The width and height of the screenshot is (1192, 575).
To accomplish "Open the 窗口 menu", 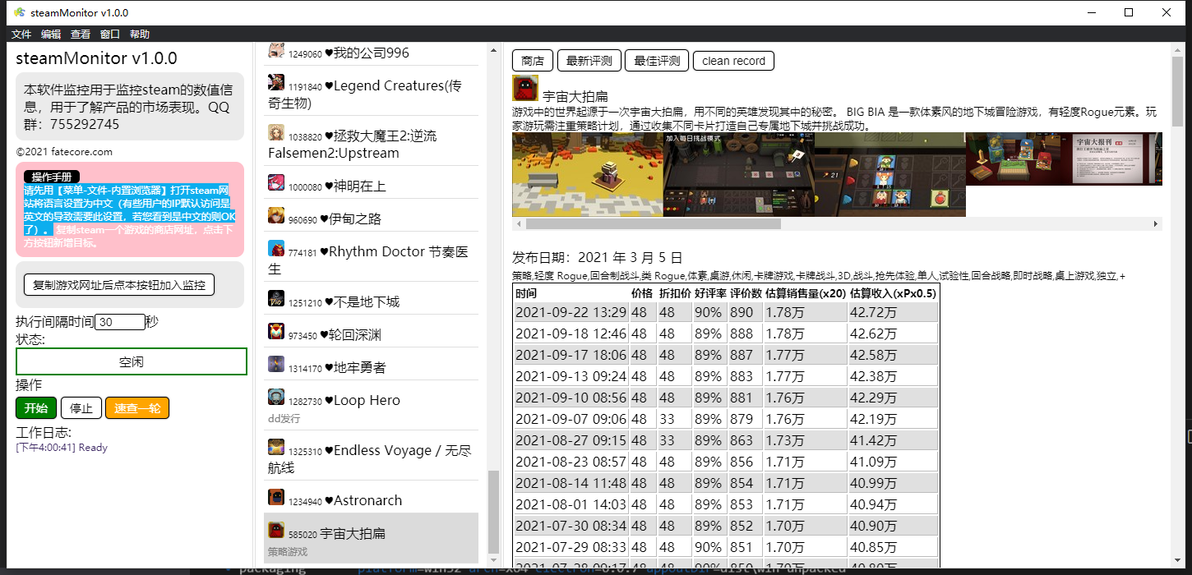I will coord(110,34).
